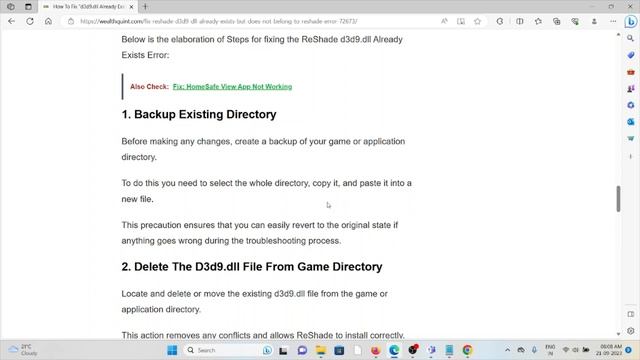Click the 'Also Check:' label

(x=149, y=87)
